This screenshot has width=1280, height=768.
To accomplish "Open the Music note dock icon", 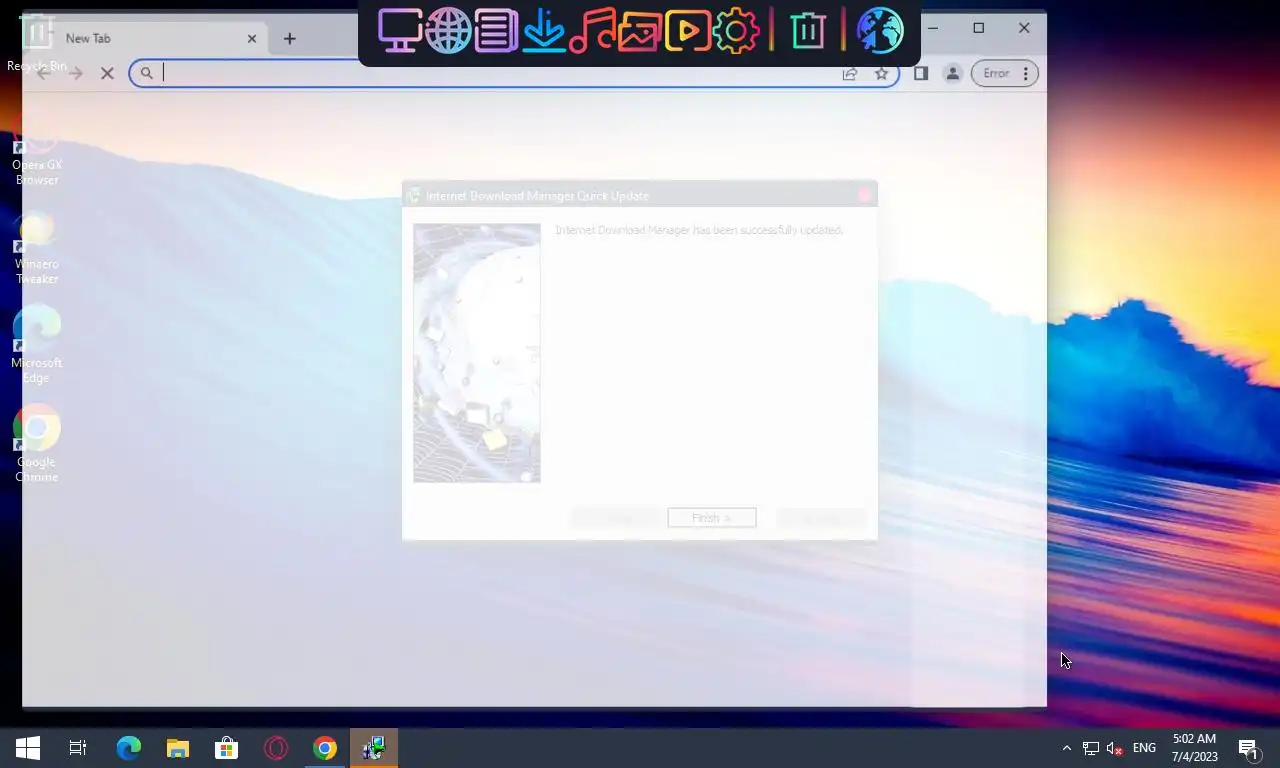I will (x=591, y=30).
